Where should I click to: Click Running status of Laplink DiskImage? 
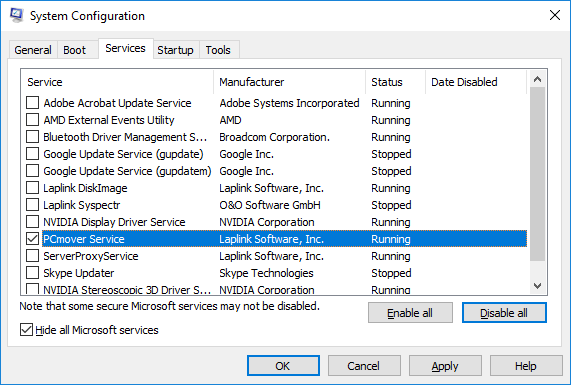pyautogui.click(x=391, y=188)
